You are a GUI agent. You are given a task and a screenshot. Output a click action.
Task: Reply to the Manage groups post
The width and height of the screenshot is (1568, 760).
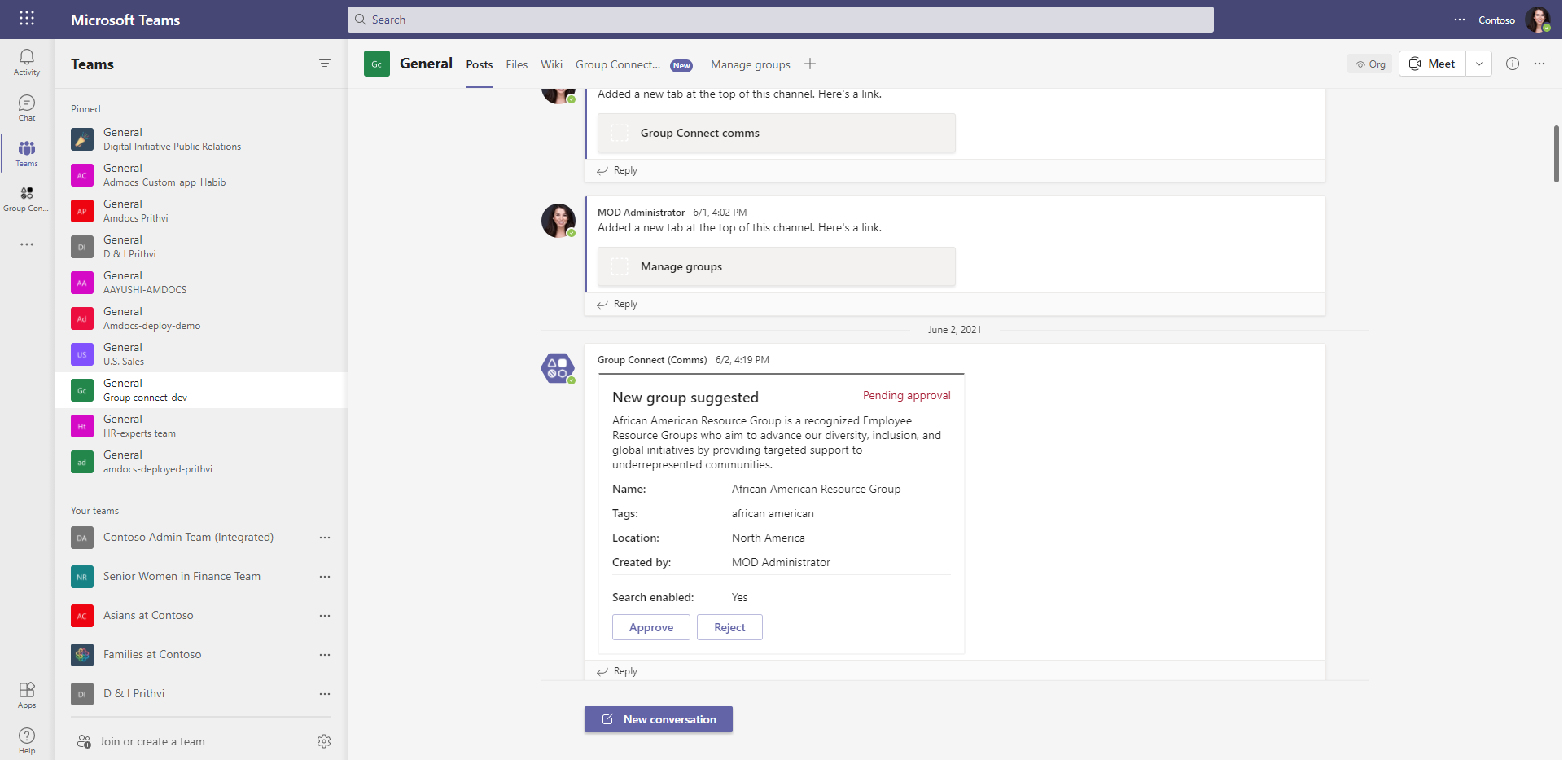617,304
